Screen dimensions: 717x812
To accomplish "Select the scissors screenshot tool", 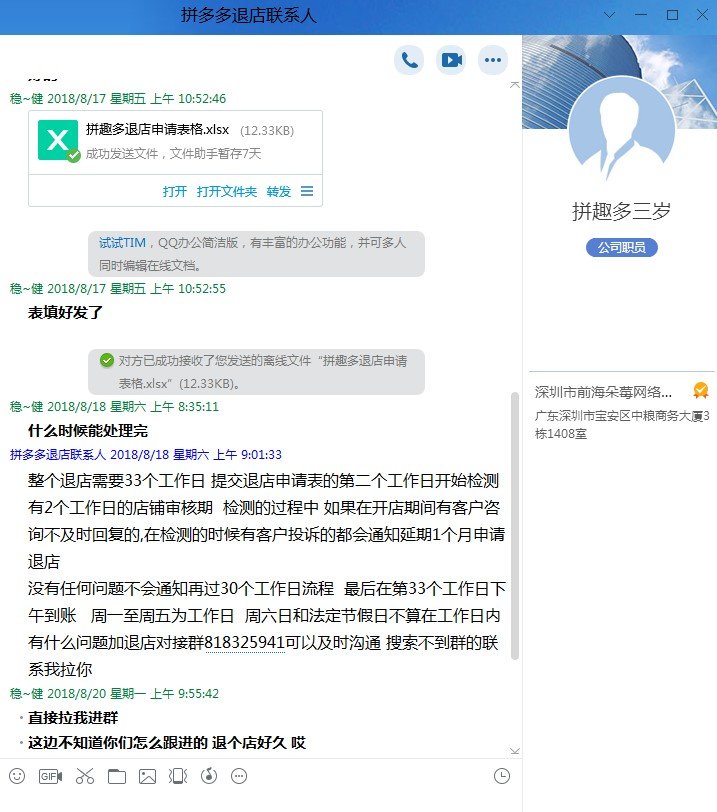I will pos(85,776).
